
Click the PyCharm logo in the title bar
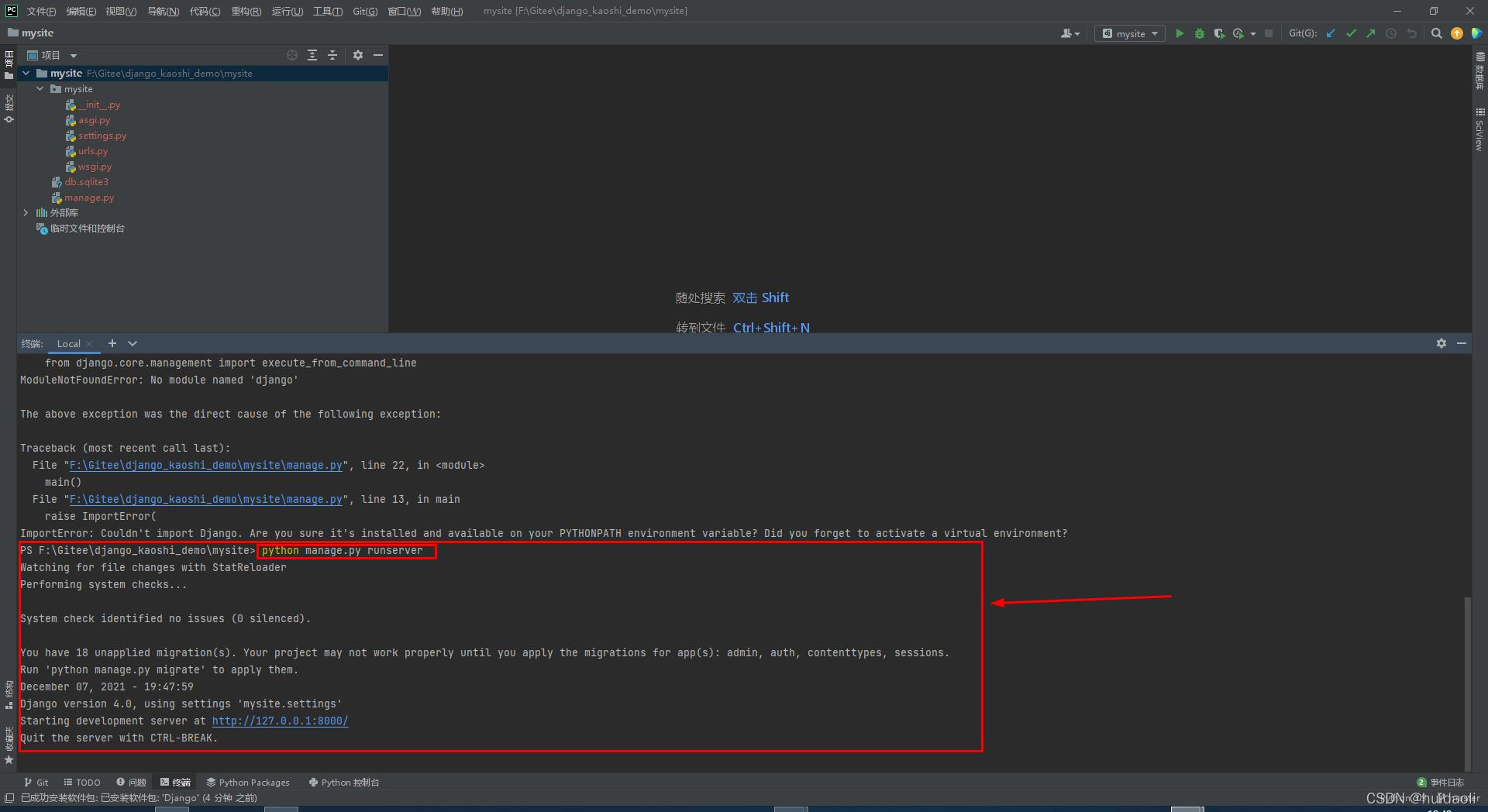point(11,10)
